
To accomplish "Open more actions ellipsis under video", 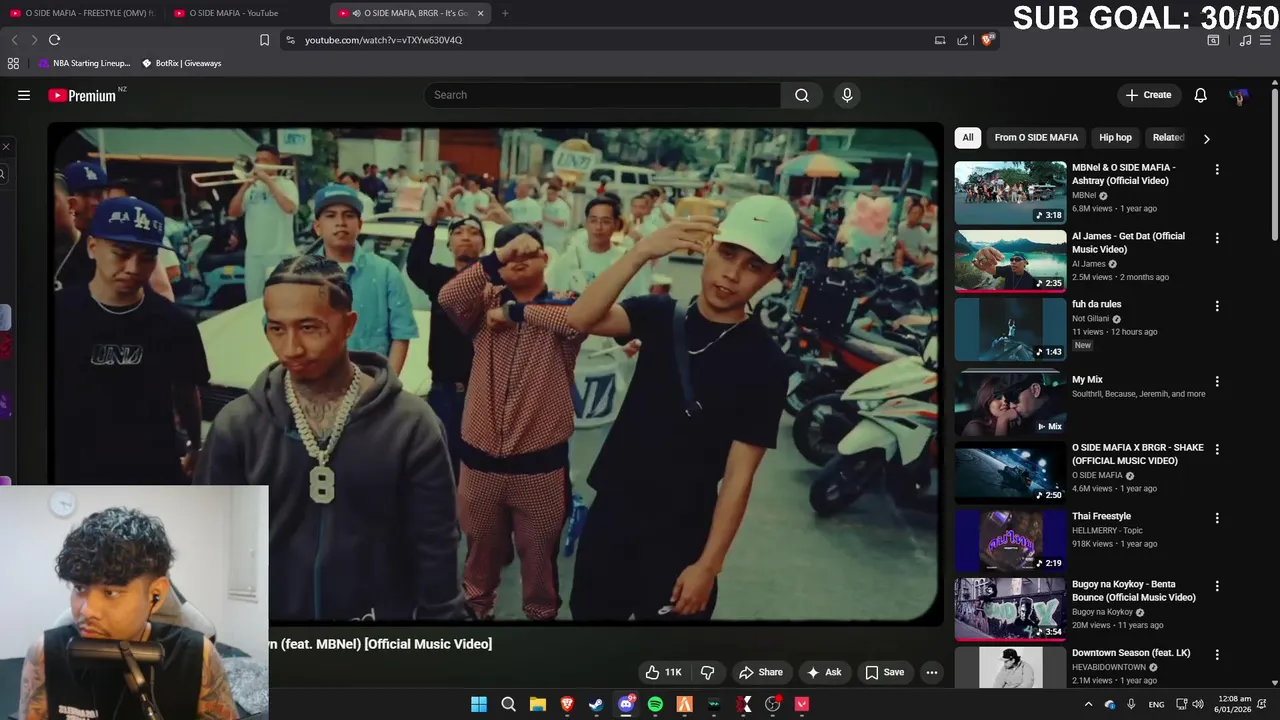I will tap(932, 672).
